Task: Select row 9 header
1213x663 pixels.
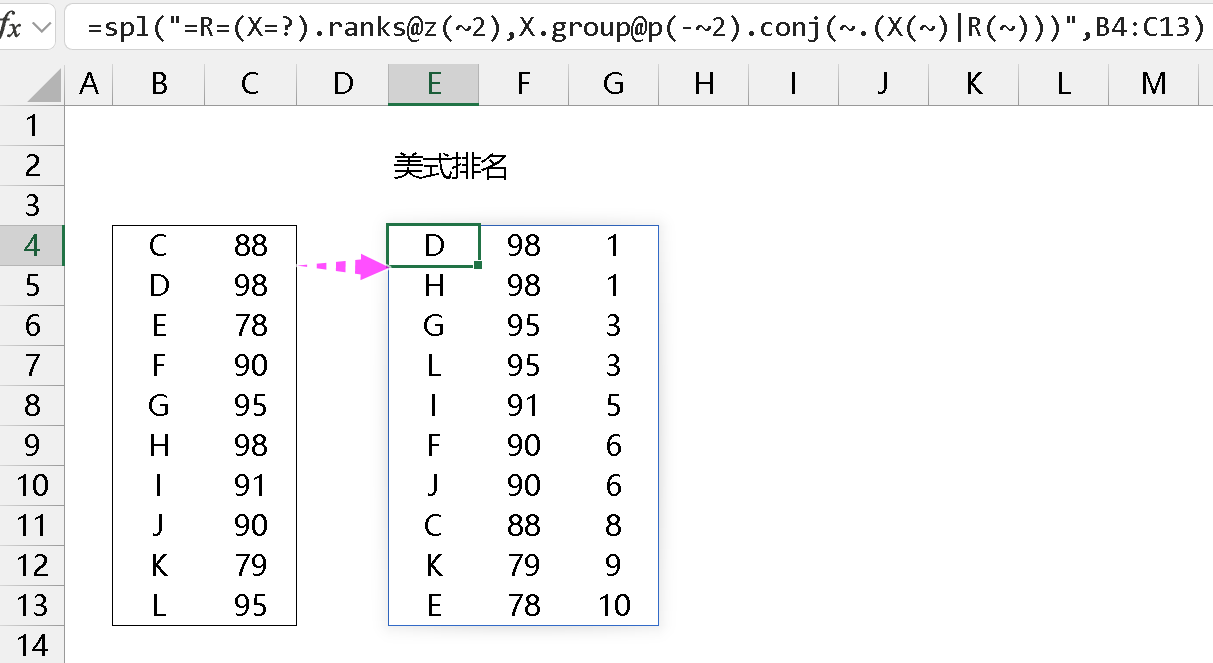Action: pyautogui.click(x=32, y=446)
